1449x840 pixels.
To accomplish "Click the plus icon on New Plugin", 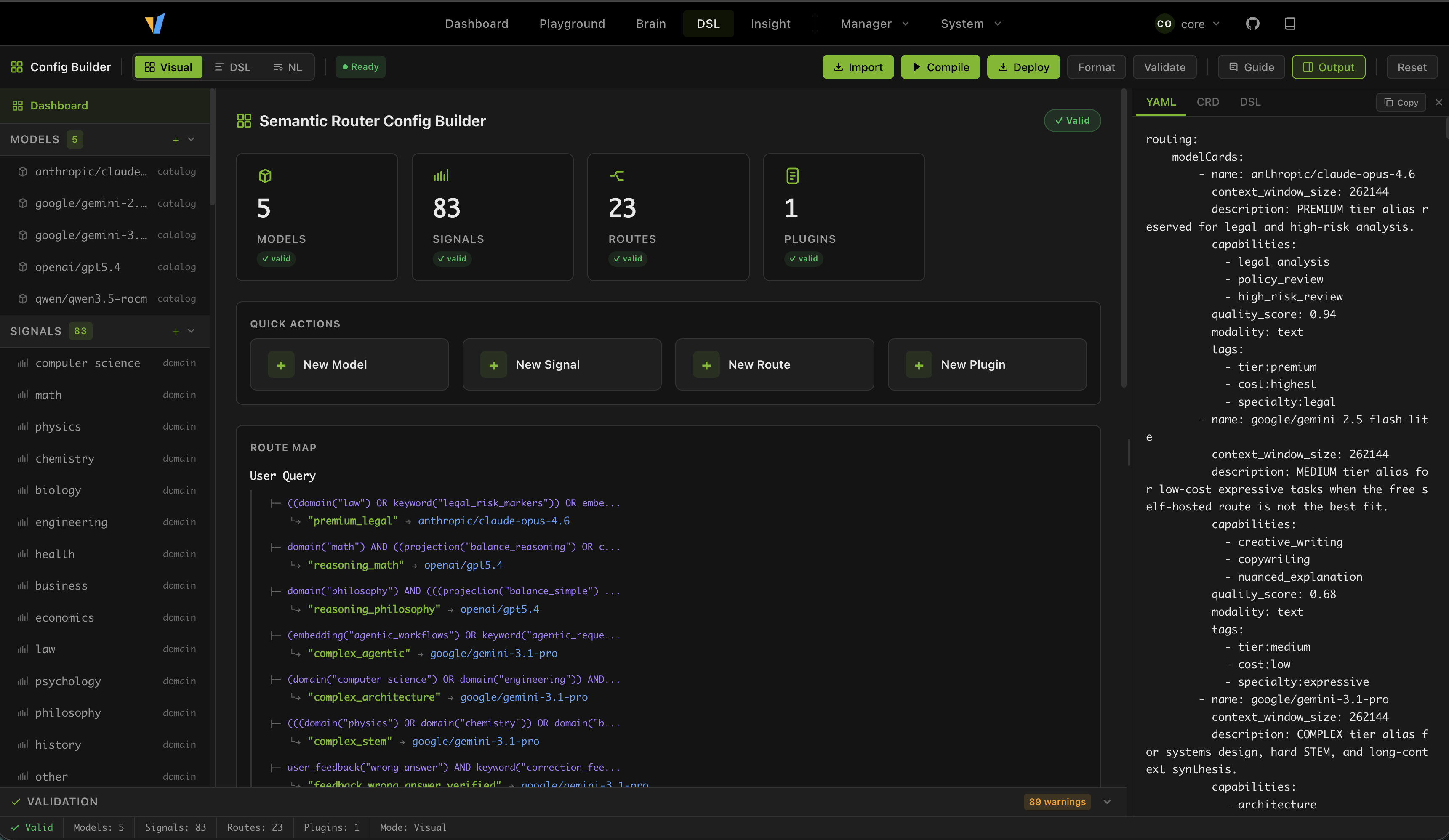I will 919,365.
